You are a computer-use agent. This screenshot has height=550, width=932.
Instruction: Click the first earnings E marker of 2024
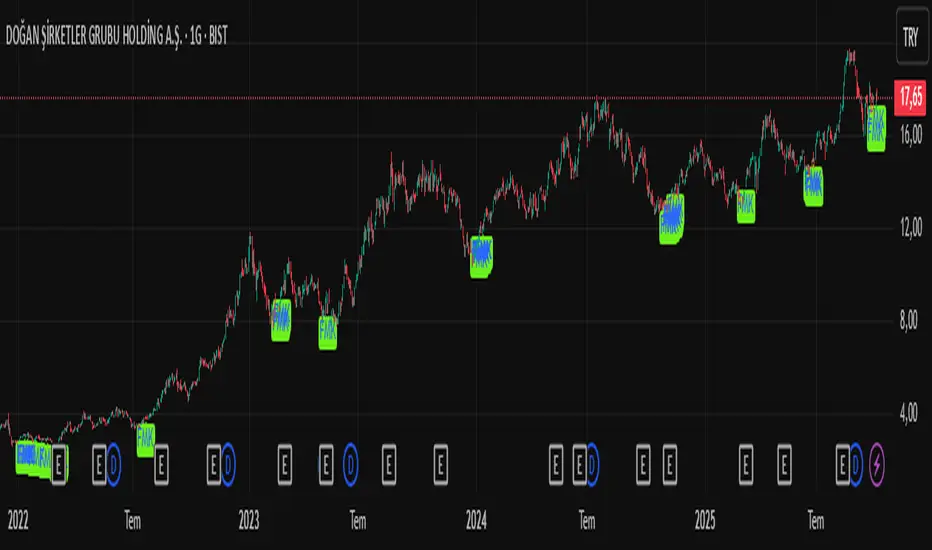[x=556, y=465]
